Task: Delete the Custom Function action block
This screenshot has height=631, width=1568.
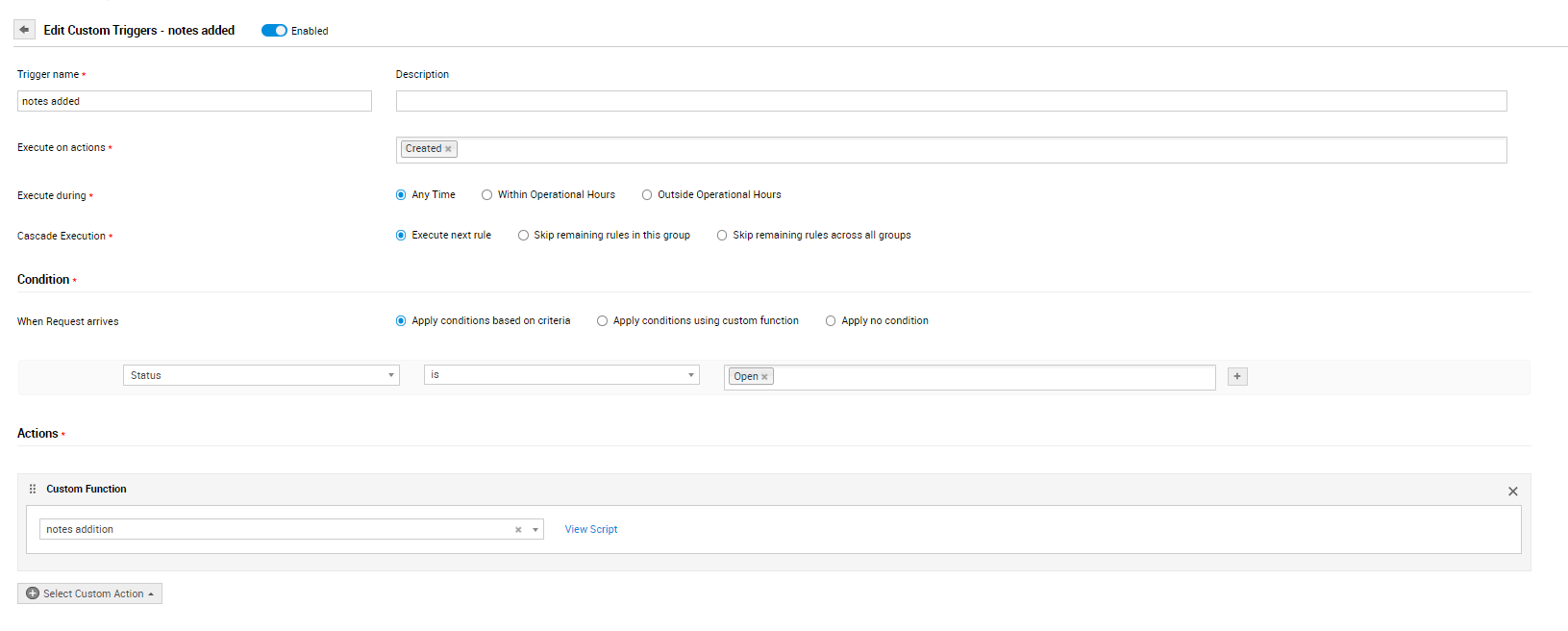Action: (1512, 492)
